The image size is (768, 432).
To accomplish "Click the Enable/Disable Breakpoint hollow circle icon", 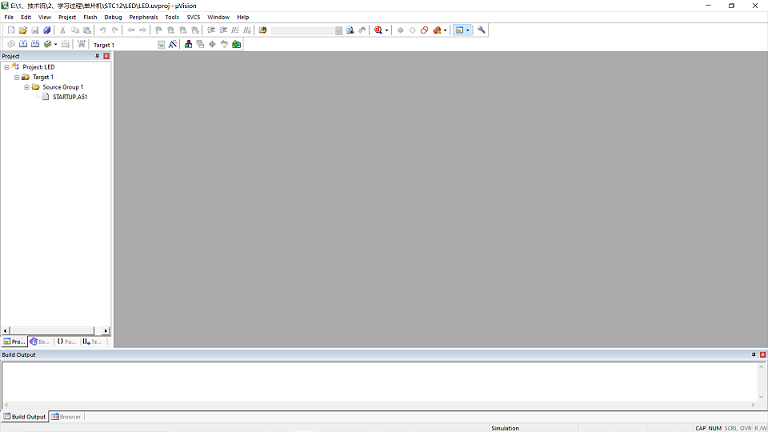I will point(412,30).
